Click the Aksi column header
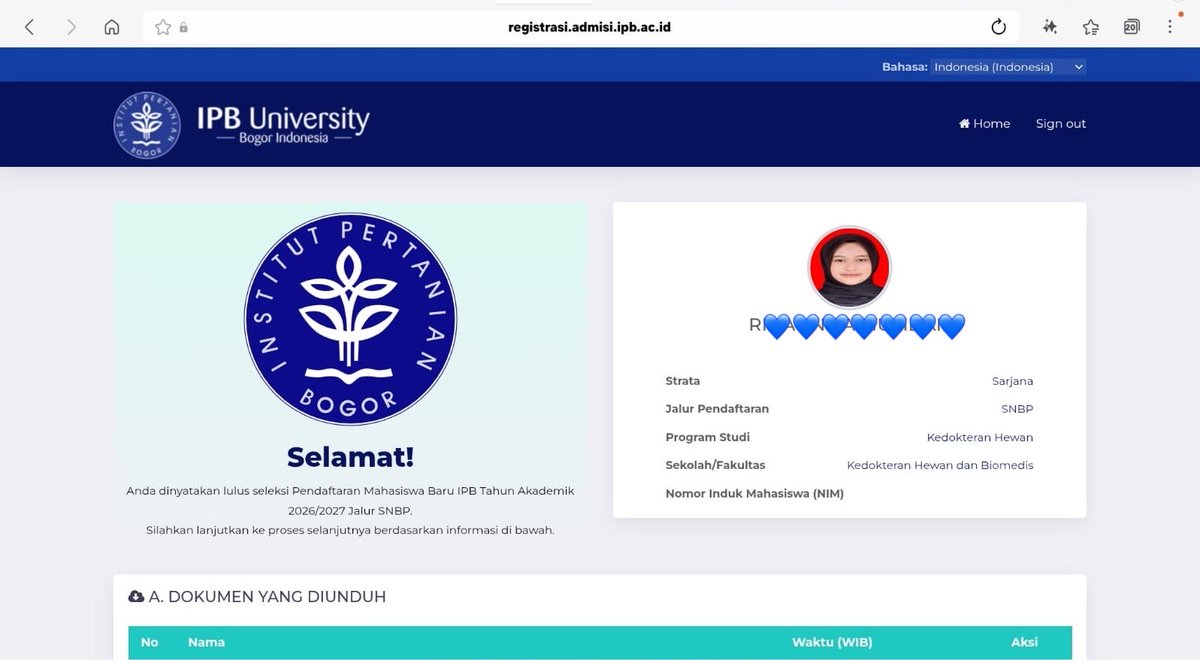Viewport: 1200px width, 660px height. 1024,642
